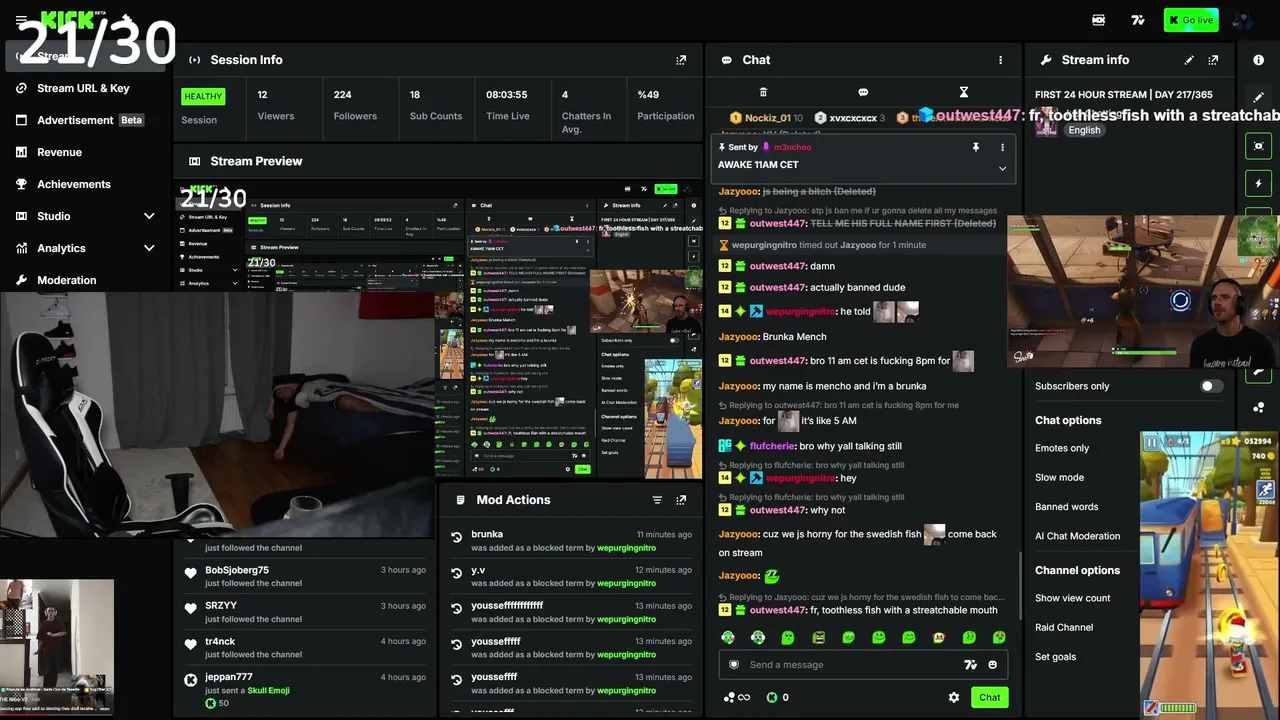This screenshot has width=1280, height=720.
Task: Open the pinned message three-dot menu
Action: coord(1002,147)
